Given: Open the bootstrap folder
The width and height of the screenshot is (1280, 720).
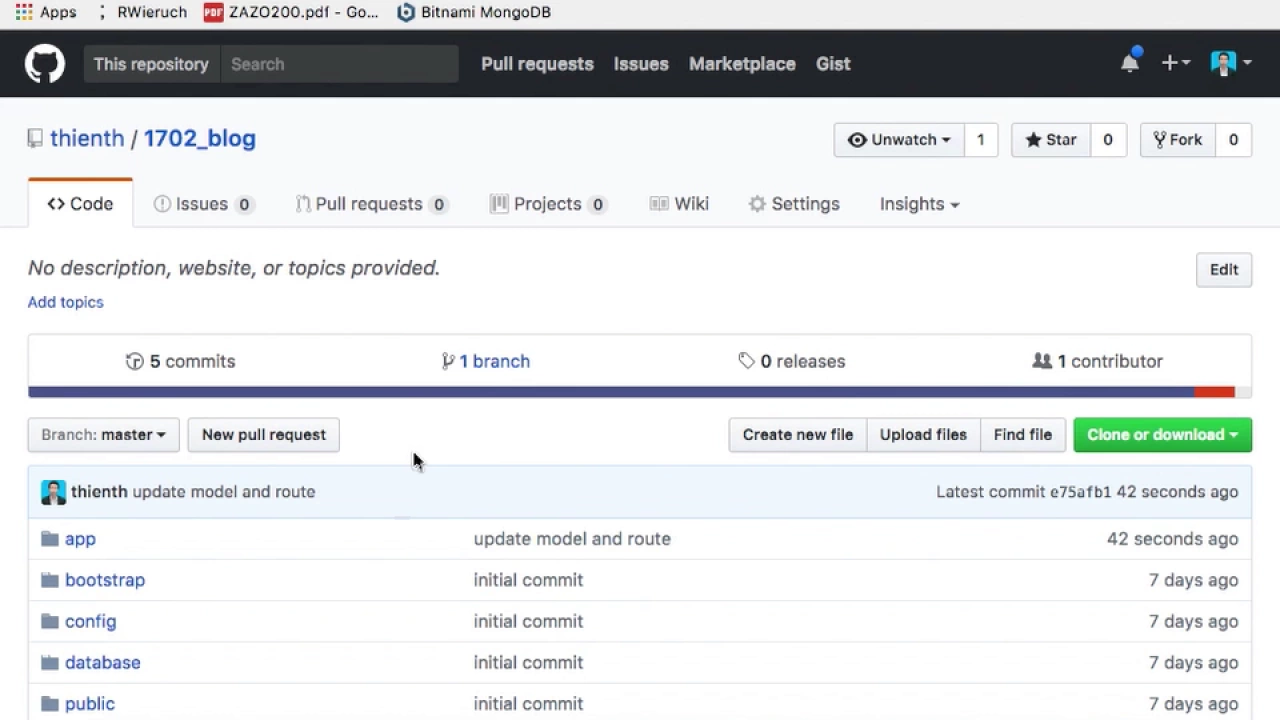Looking at the screenshot, I should (x=105, y=580).
